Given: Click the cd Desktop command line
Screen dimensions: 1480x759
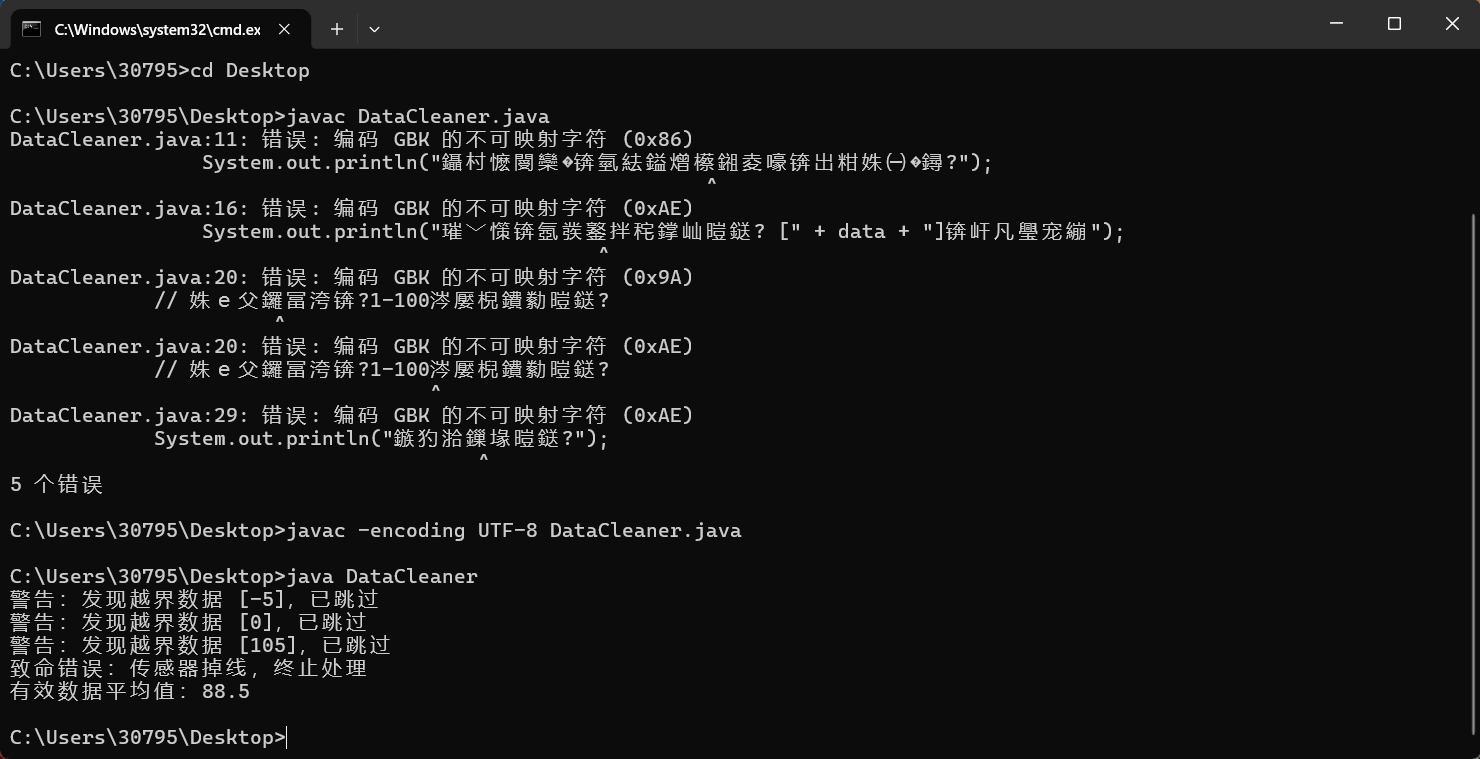Looking at the screenshot, I should click(x=160, y=70).
